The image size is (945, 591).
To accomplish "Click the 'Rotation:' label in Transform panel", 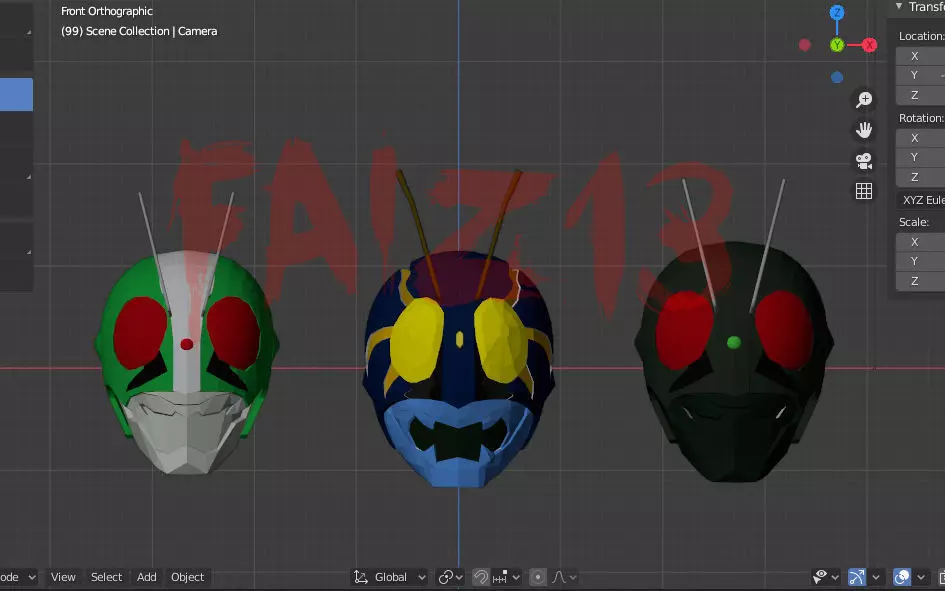I will [921, 118].
